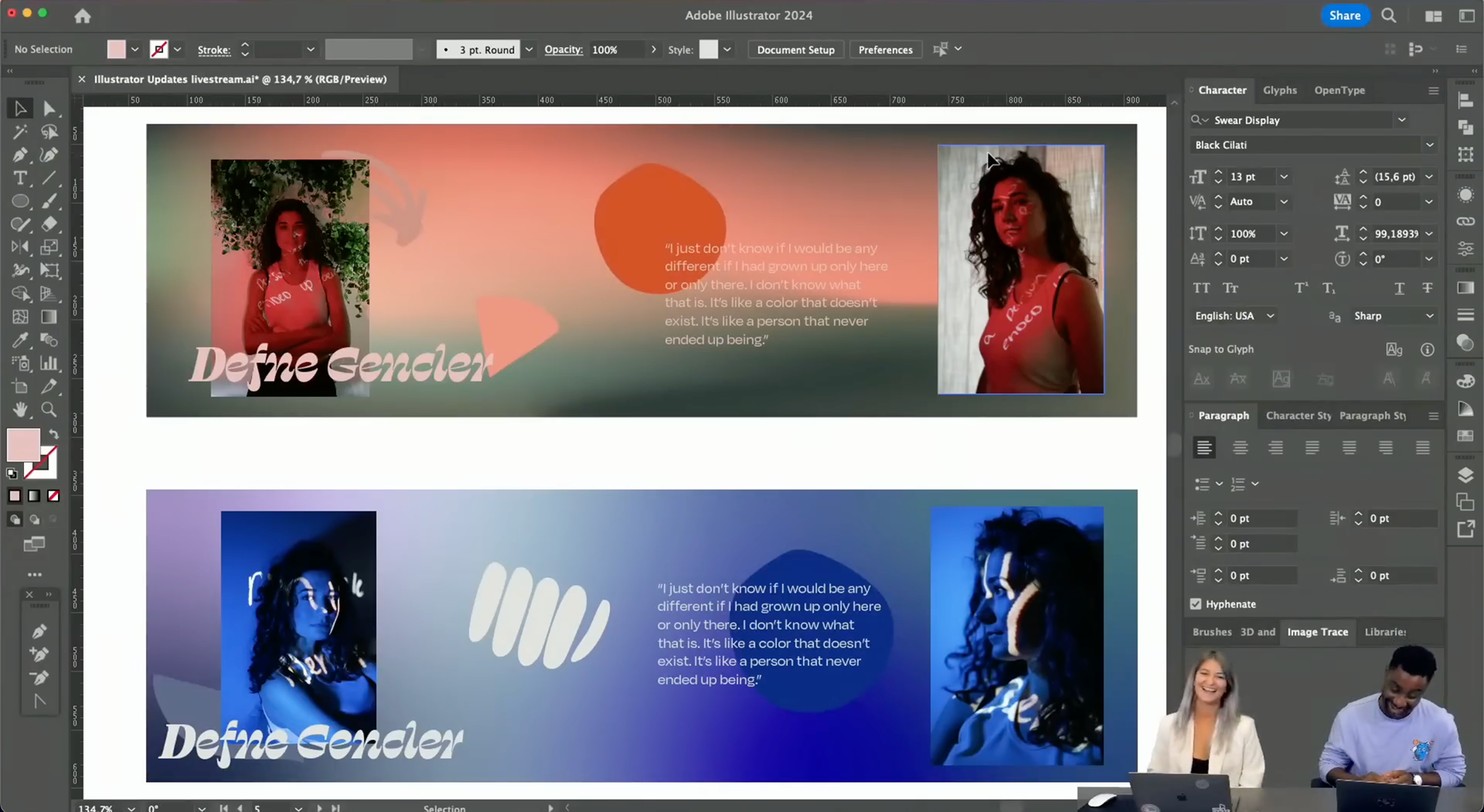The width and height of the screenshot is (1484, 812).
Task: Choose the Magic Wand tool
Action: coord(20,131)
